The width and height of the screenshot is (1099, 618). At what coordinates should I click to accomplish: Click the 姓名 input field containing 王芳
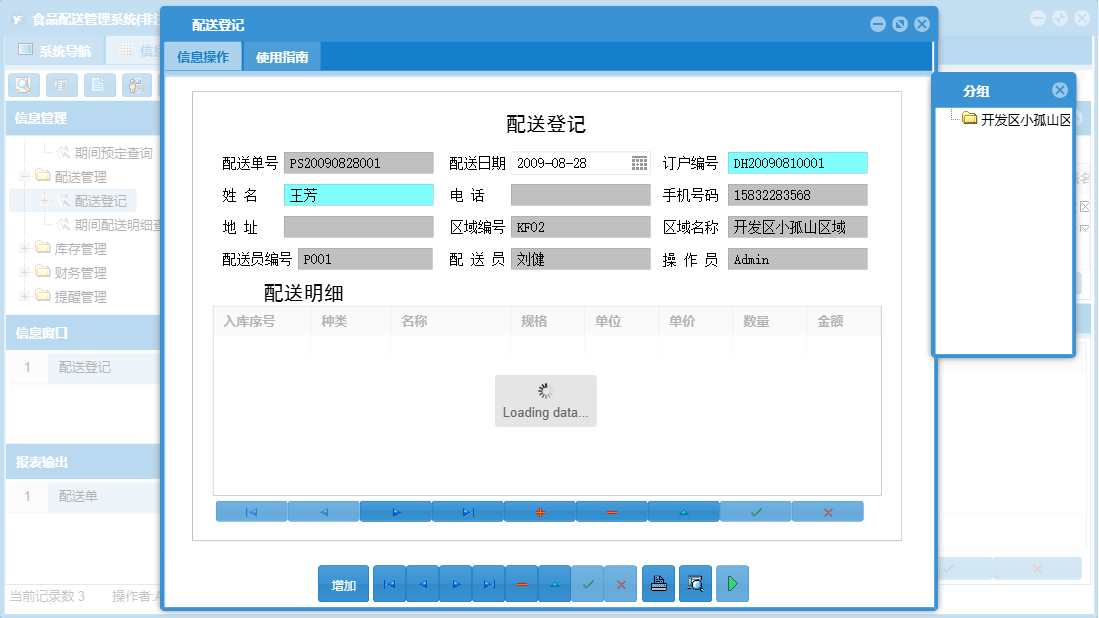point(358,194)
